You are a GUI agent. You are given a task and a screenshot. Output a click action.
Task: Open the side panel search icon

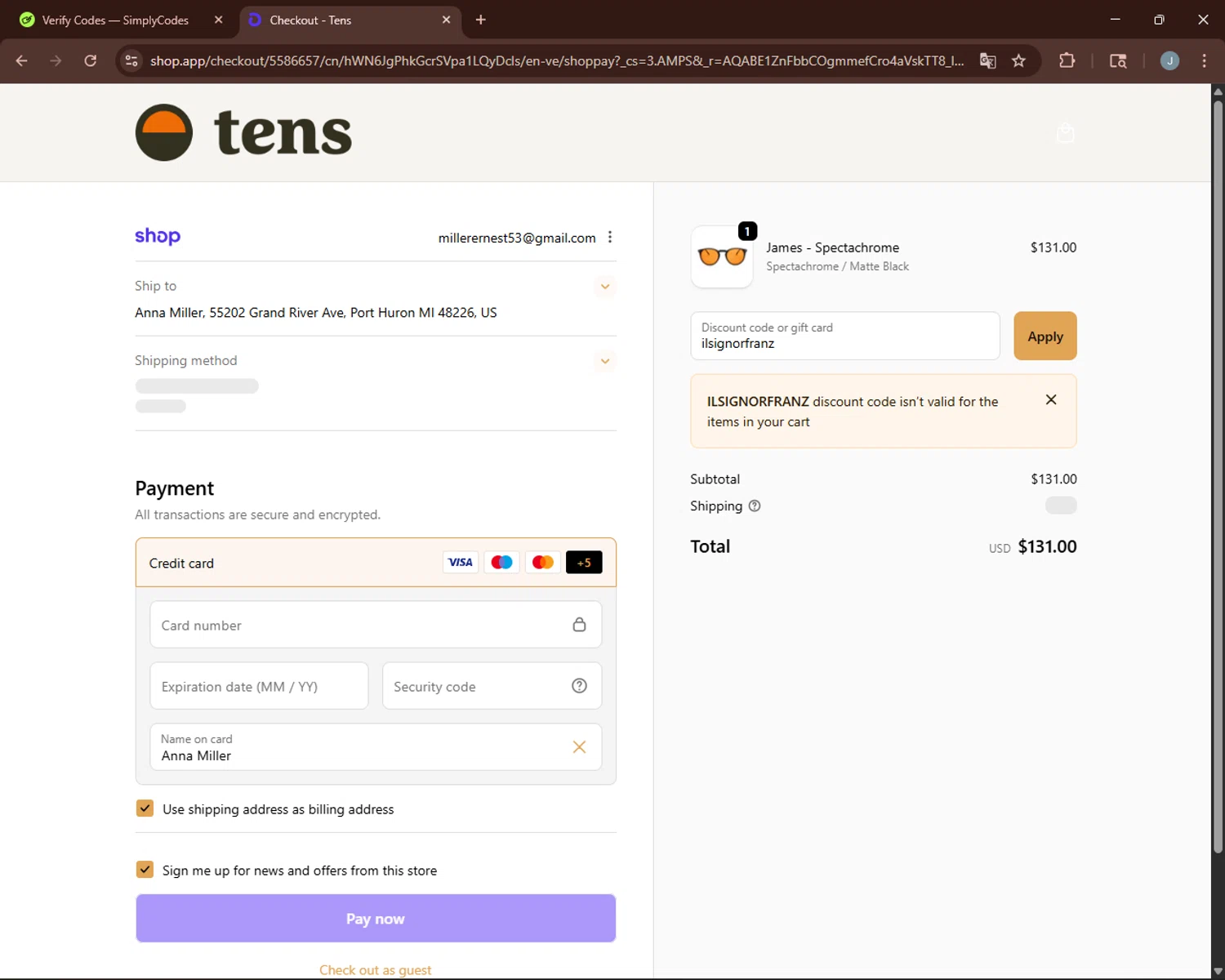click(x=1118, y=60)
